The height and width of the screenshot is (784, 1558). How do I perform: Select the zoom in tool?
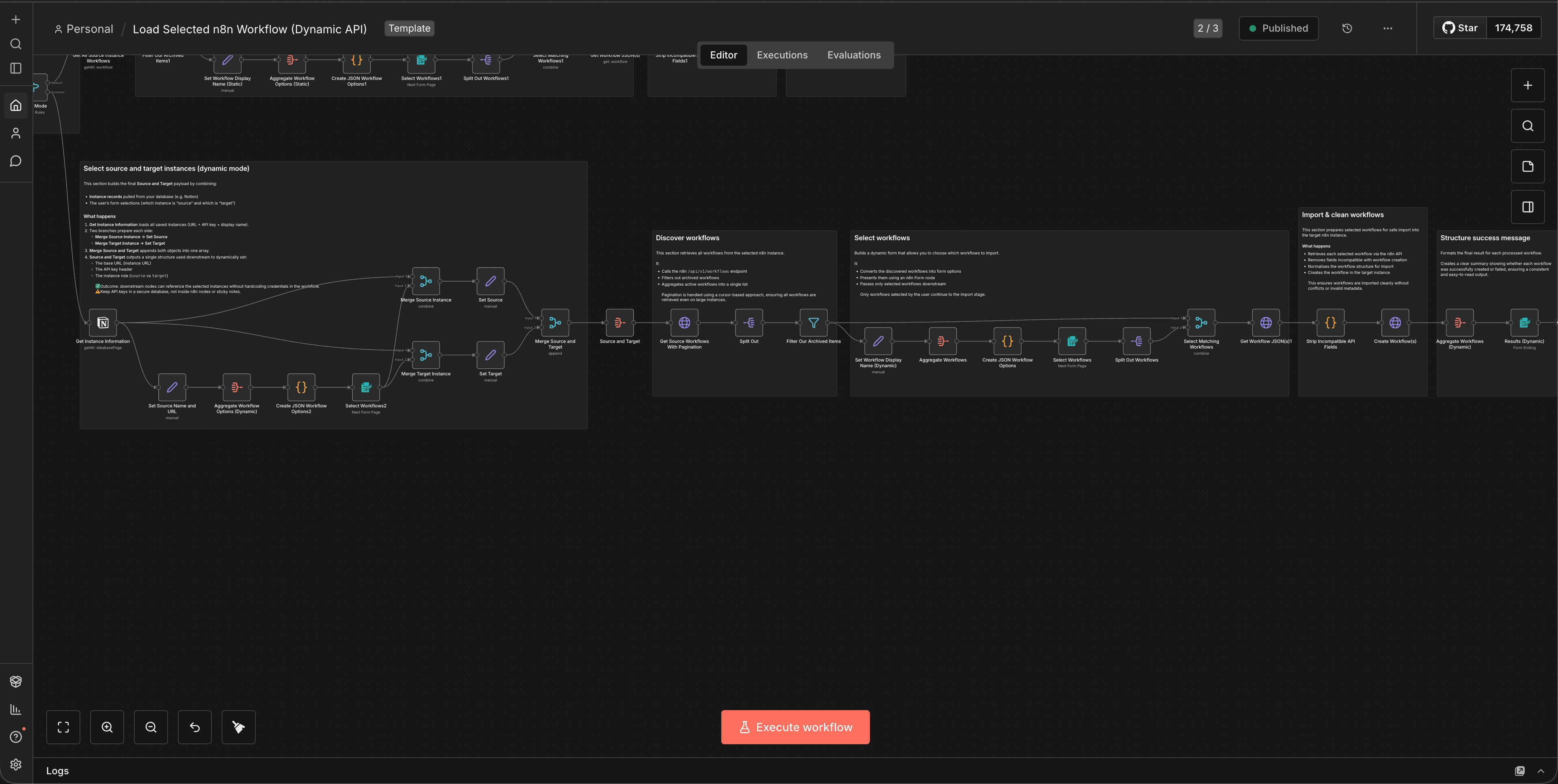pos(107,727)
